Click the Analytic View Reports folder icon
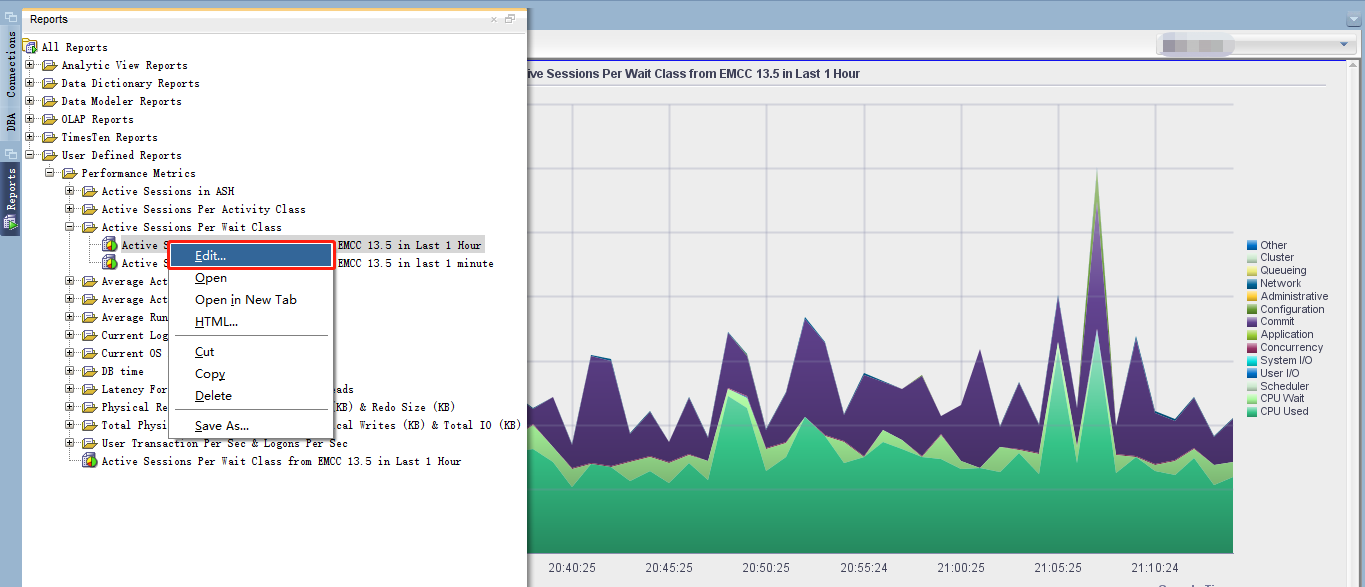 49,65
